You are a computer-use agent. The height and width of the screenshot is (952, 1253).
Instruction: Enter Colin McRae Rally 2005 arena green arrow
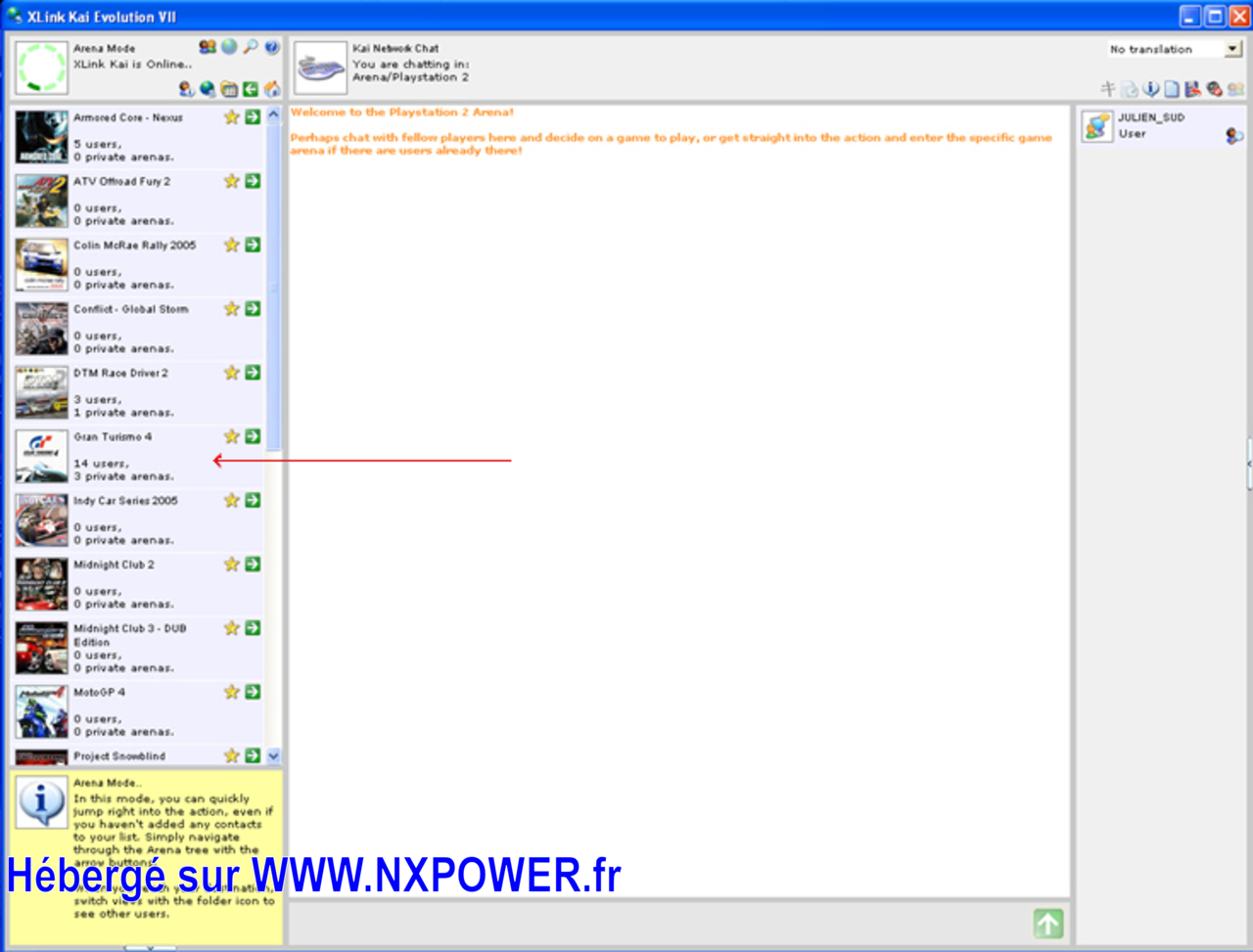(x=254, y=245)
